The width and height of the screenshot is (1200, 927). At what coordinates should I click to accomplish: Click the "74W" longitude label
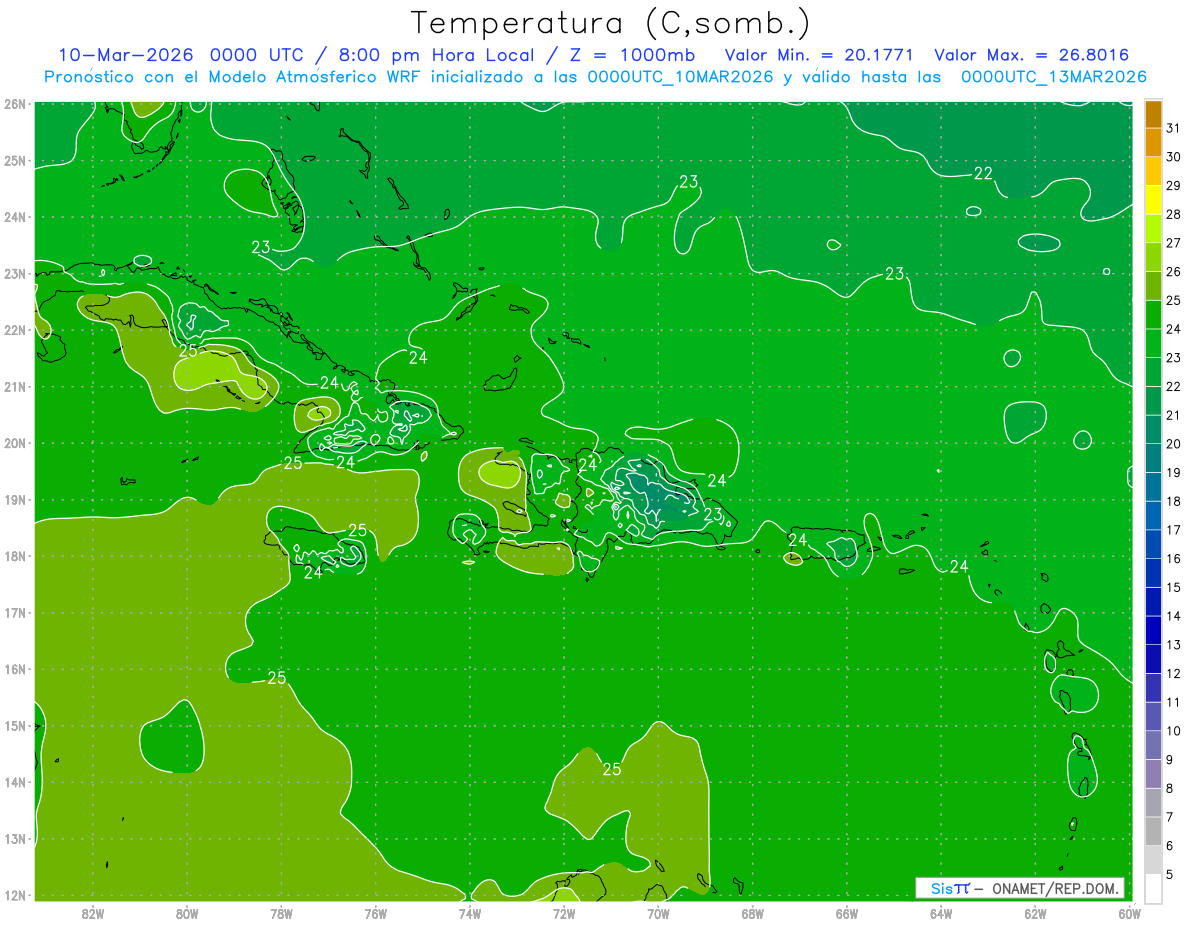(470, 913)
